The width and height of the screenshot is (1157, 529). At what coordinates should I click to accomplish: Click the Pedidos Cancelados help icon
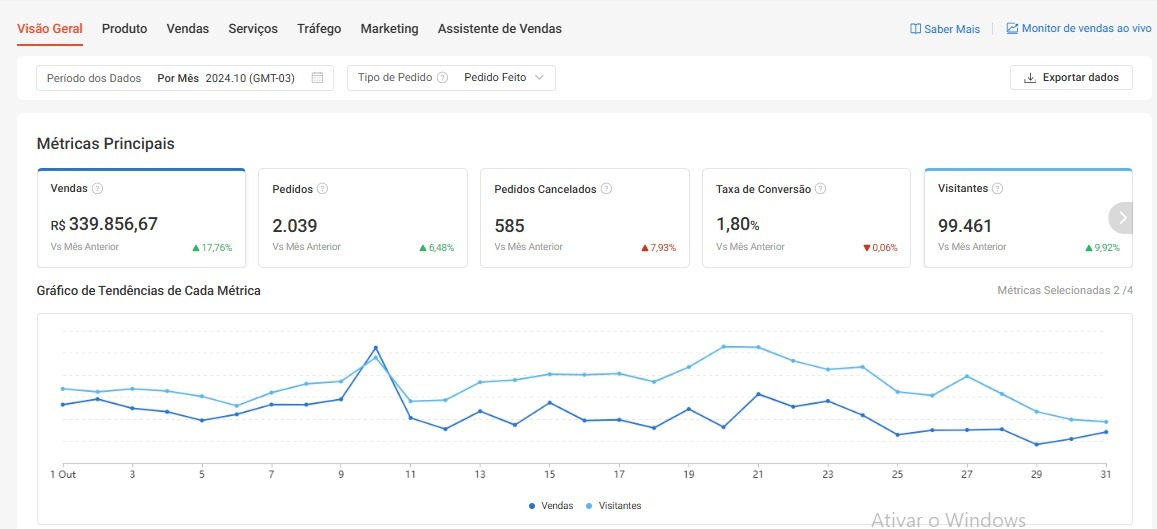tap(606, 189)
